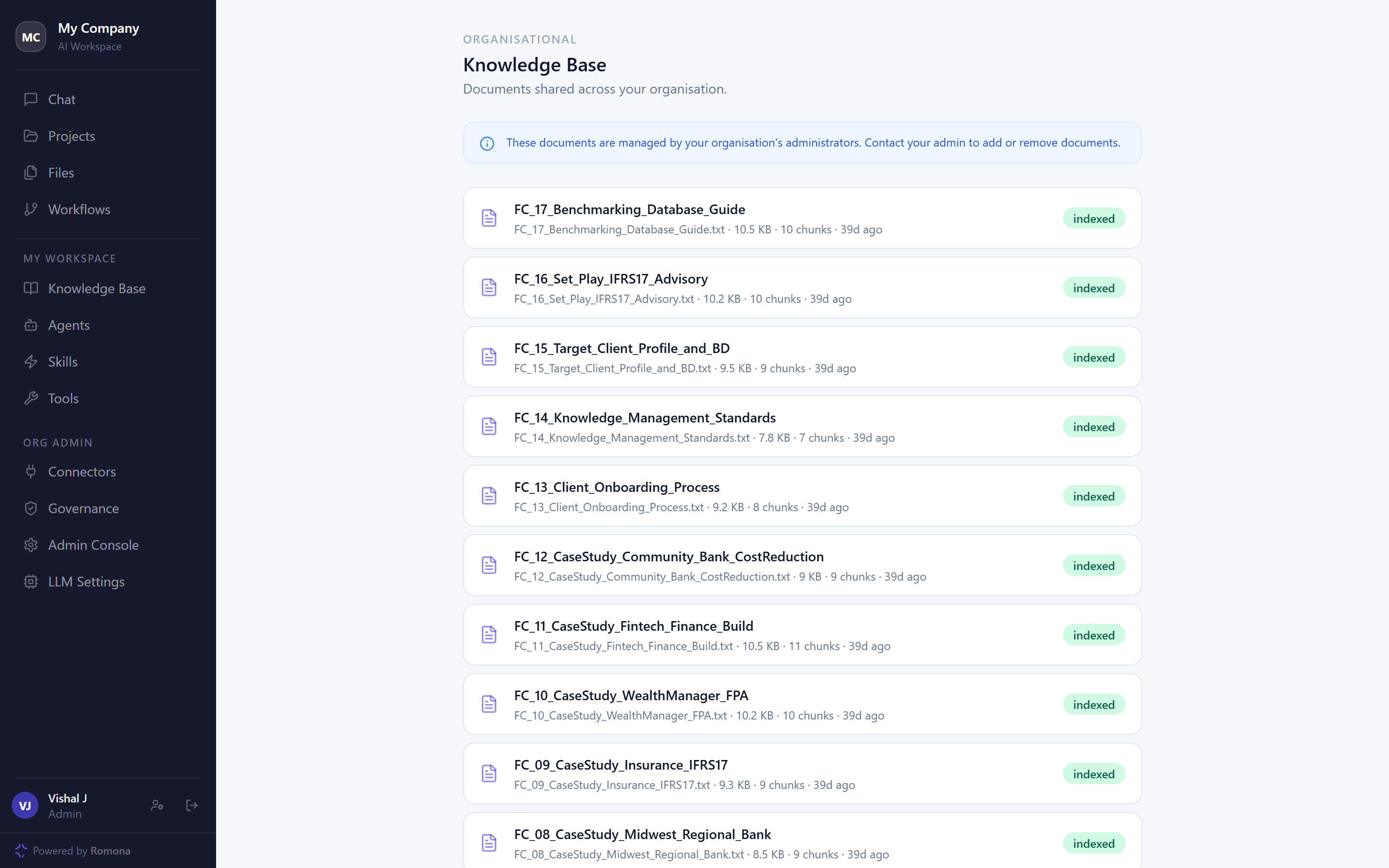Open FC_12_CaseStudy_Community_Bank_CostReduction title
1389x868 pixels.
pyautogui.click(x=668, y=557)
